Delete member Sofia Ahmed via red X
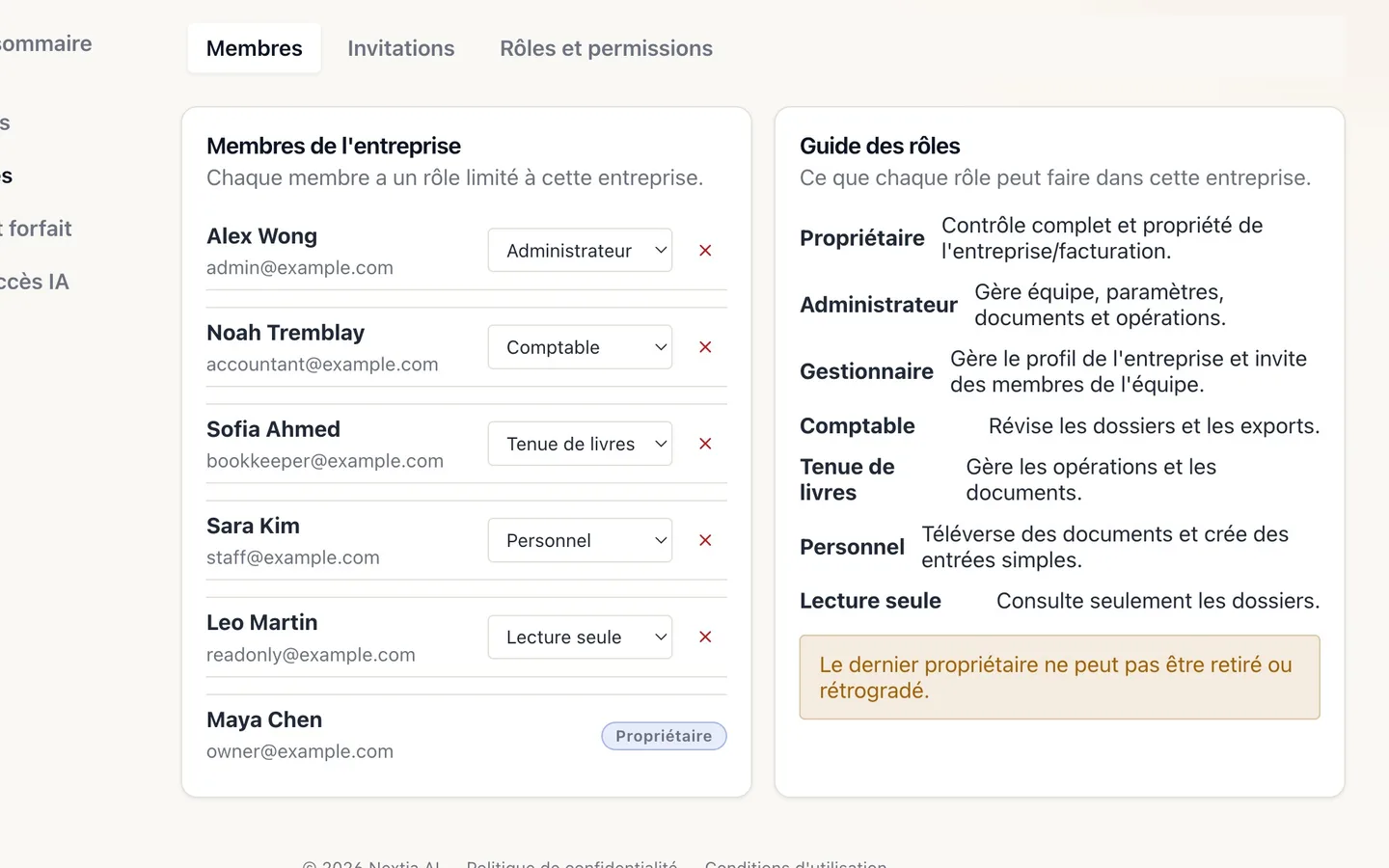 (705, 444)
